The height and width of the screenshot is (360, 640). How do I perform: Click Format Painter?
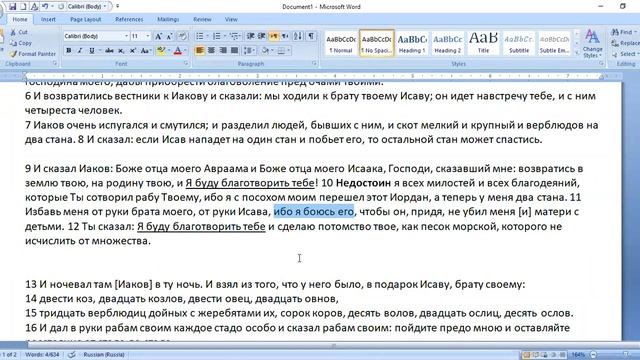(x=33, y=54)
